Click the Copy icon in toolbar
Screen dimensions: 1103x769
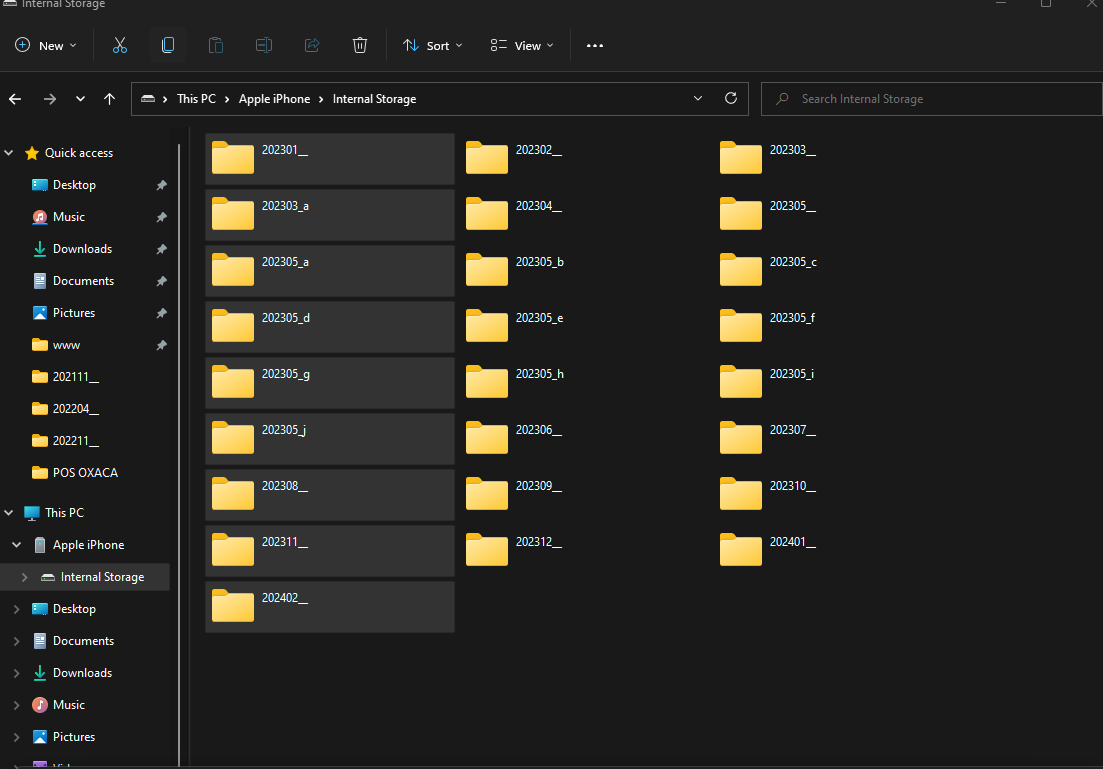pyautogui.click(x=168, y=45)
